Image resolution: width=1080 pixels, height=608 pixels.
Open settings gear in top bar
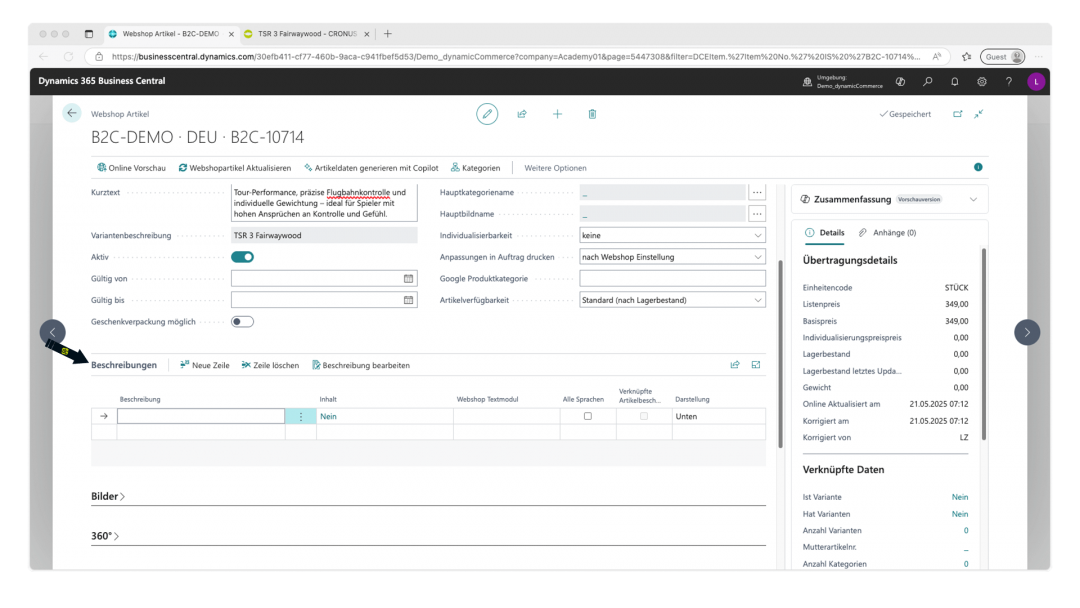[x=982, y=81]
